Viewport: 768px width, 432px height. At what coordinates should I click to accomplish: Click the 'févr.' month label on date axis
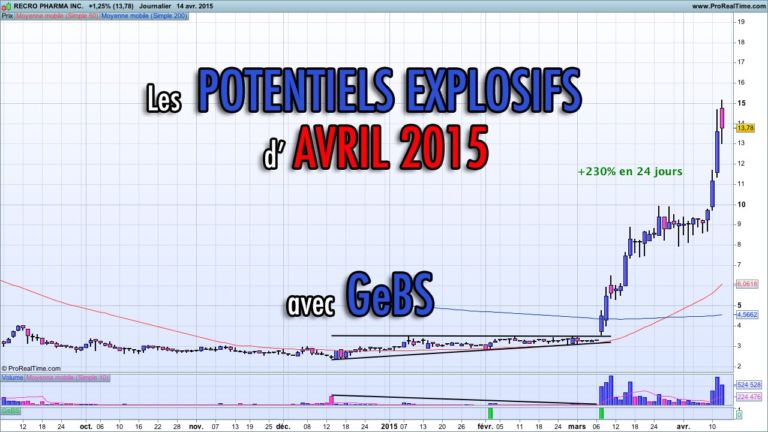click(x=485, y=427)
